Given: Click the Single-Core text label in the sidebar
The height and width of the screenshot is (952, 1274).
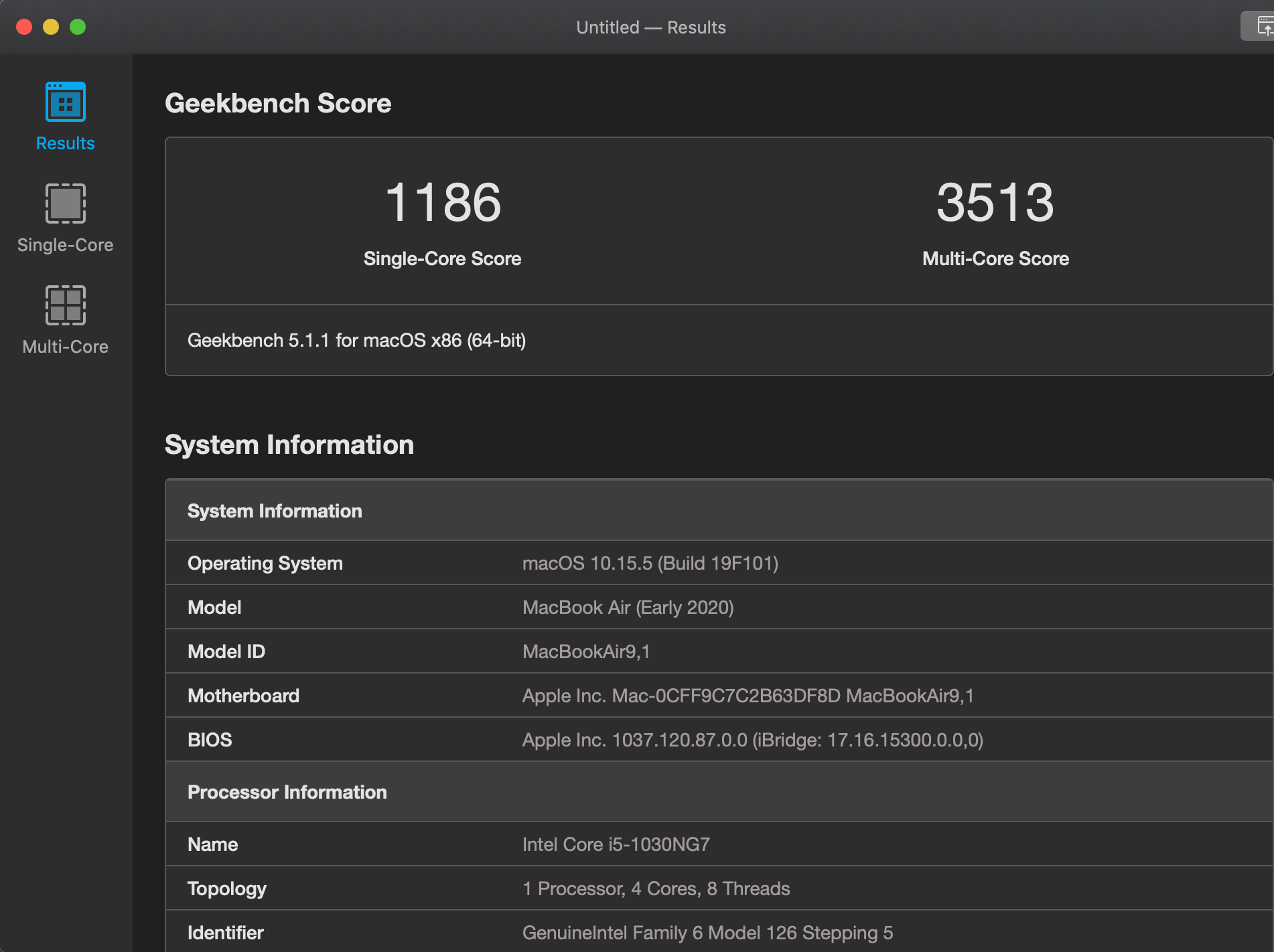Looking at the screenshot, I should (x=65, y=245).
